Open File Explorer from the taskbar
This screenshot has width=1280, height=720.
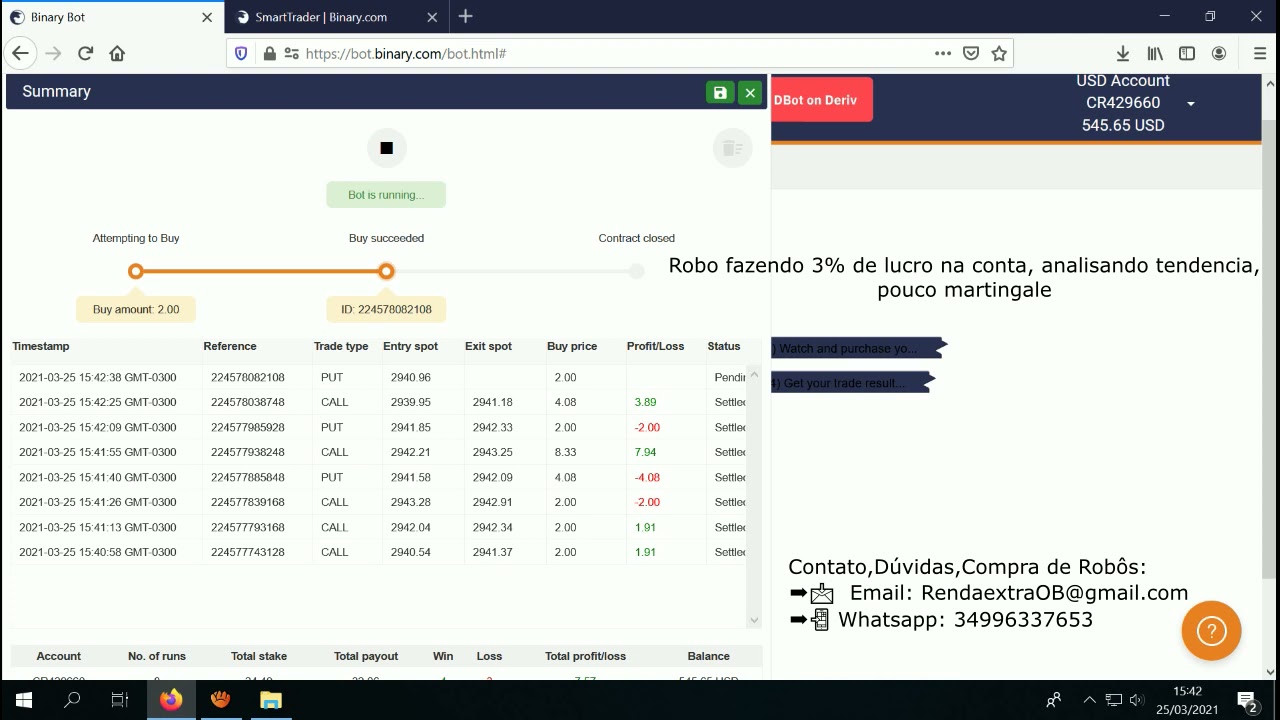(271, 700)
